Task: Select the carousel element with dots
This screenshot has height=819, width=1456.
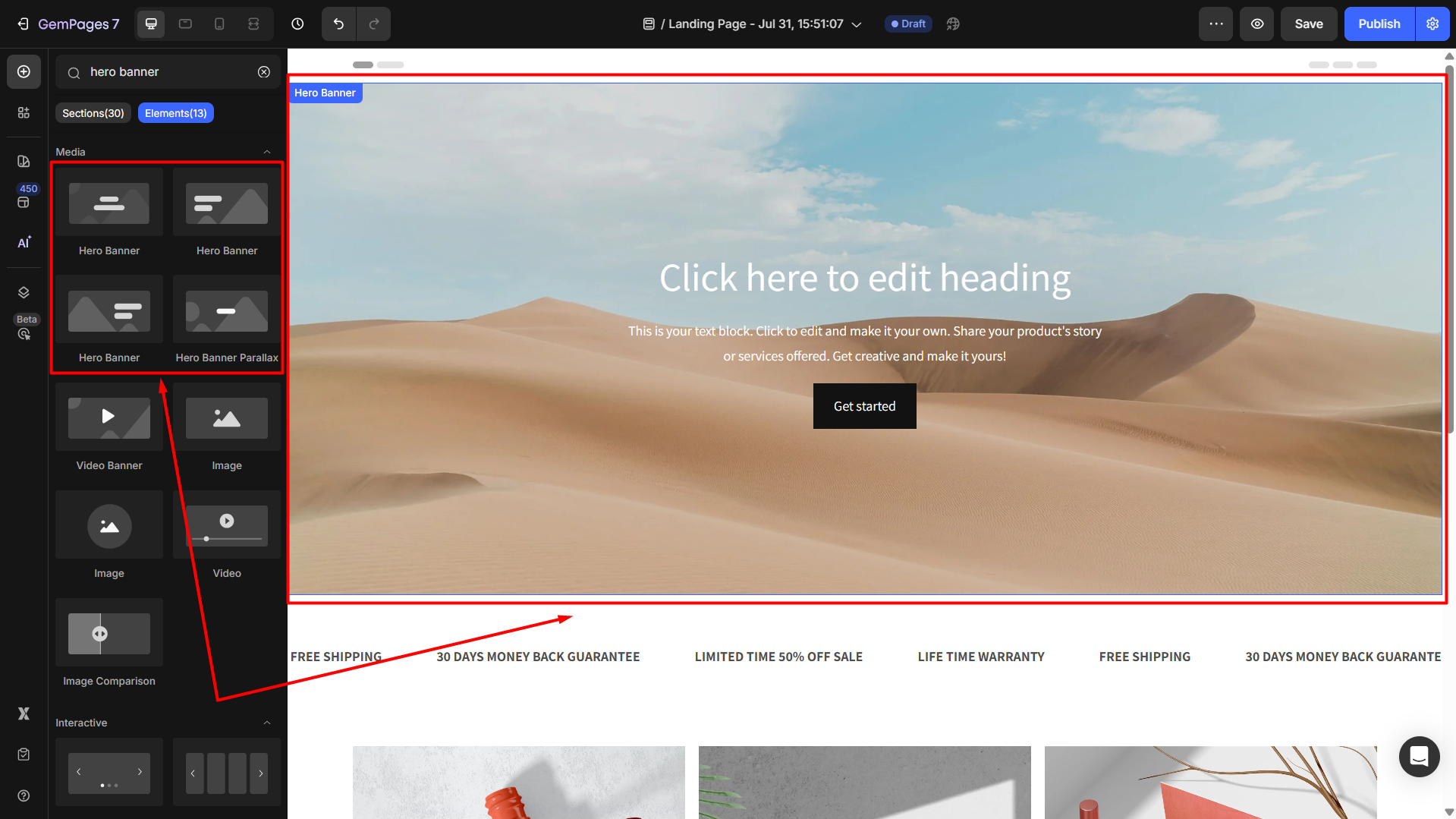Action: 109,772
